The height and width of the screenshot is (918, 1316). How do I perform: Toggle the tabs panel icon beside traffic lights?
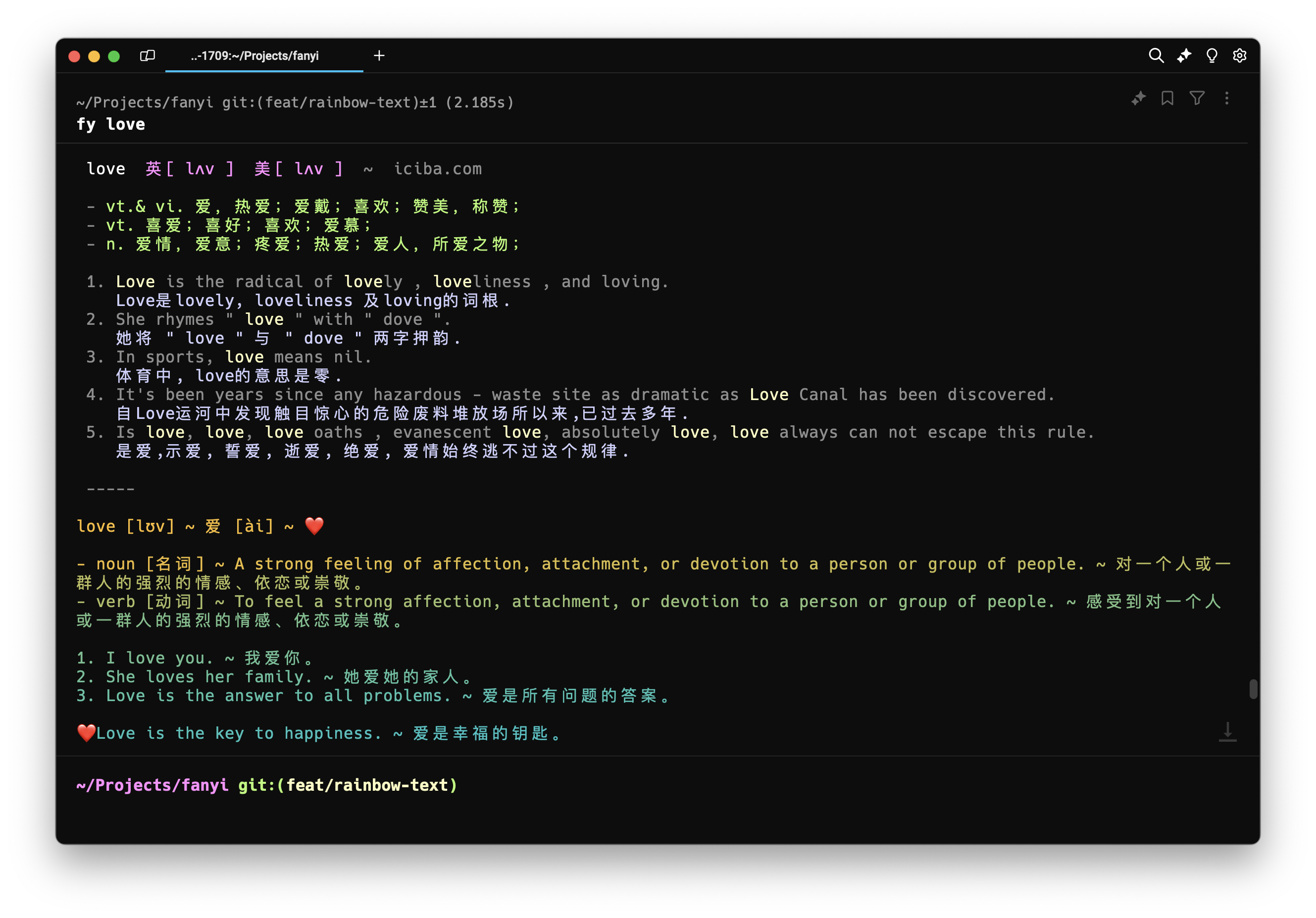[x=148, y=55]
